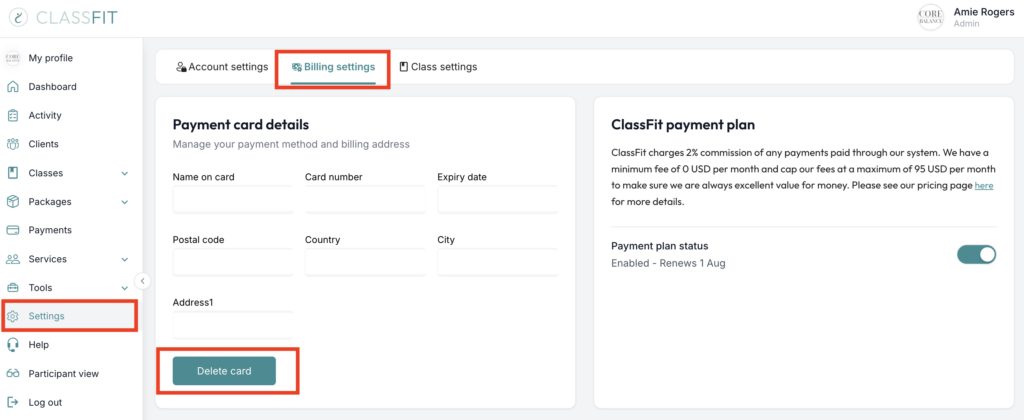Click the City input field
Viewport: 1024px width, 420px height.
tap(498, 262)
